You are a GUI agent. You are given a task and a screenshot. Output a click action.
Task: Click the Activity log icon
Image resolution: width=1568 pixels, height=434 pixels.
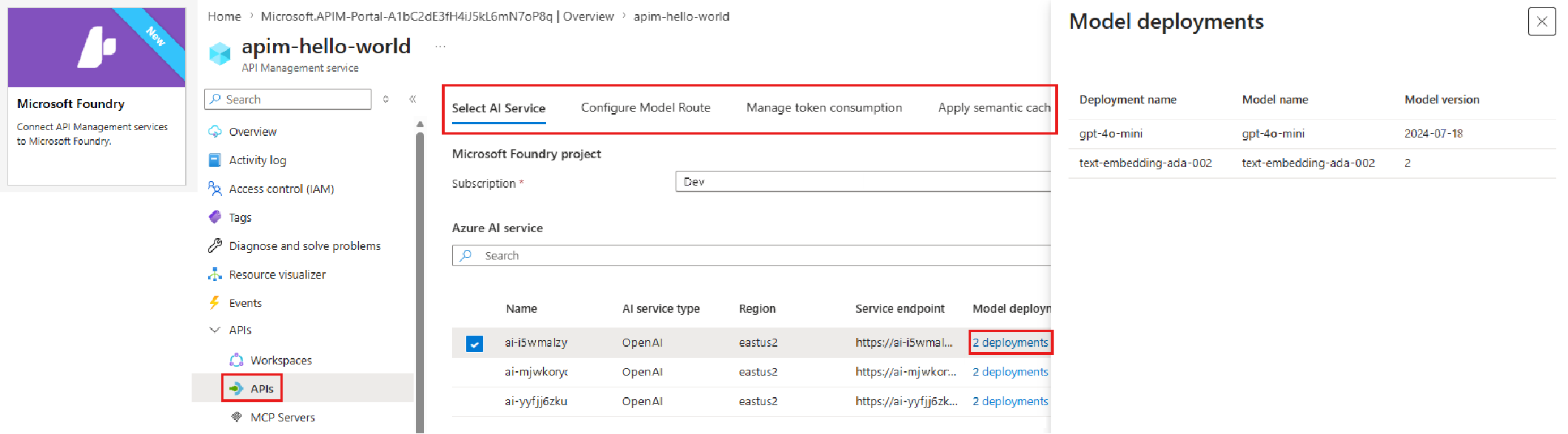click(215, 160)
